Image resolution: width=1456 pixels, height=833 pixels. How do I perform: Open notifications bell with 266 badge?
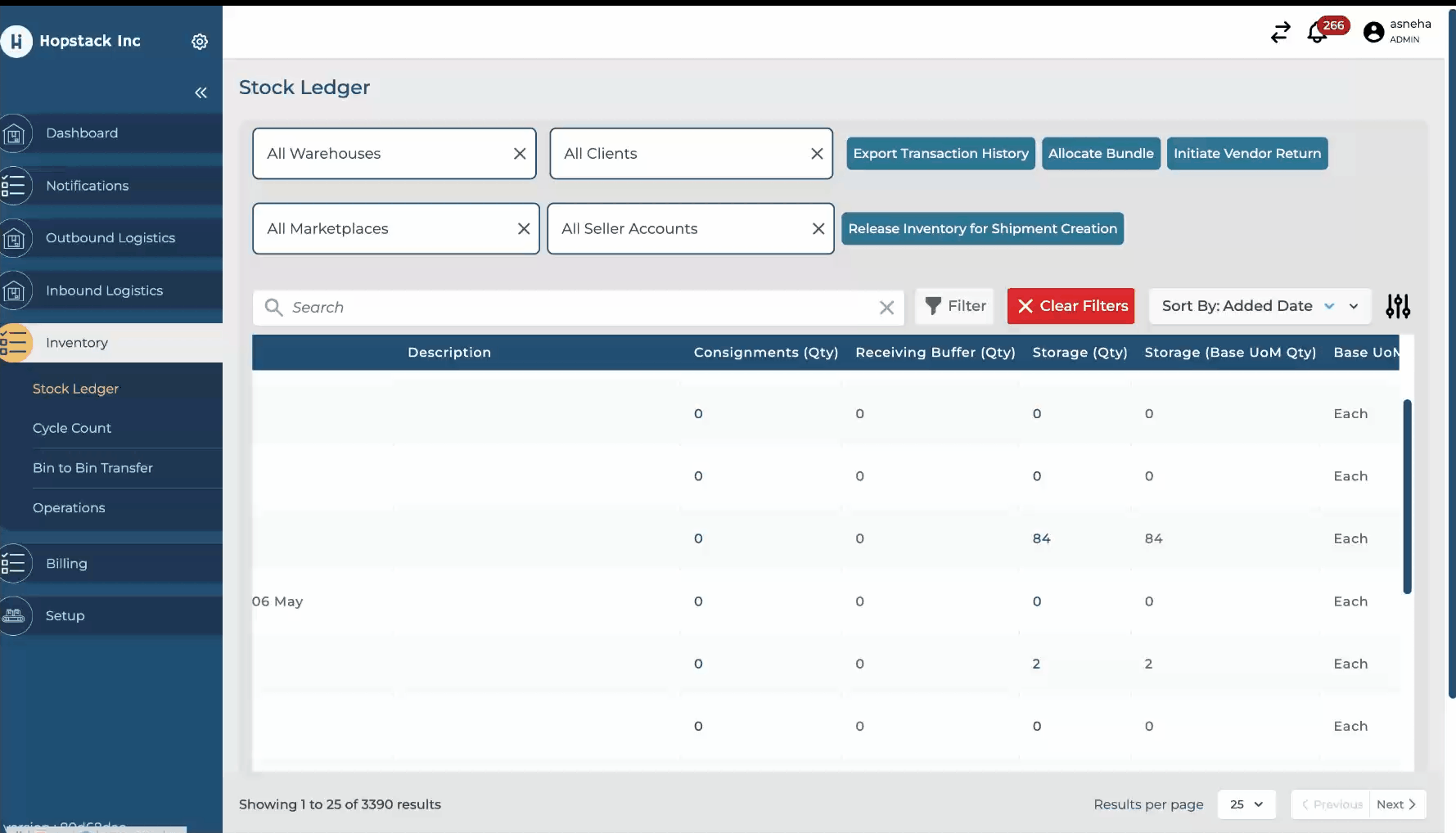click(1317, 33)
